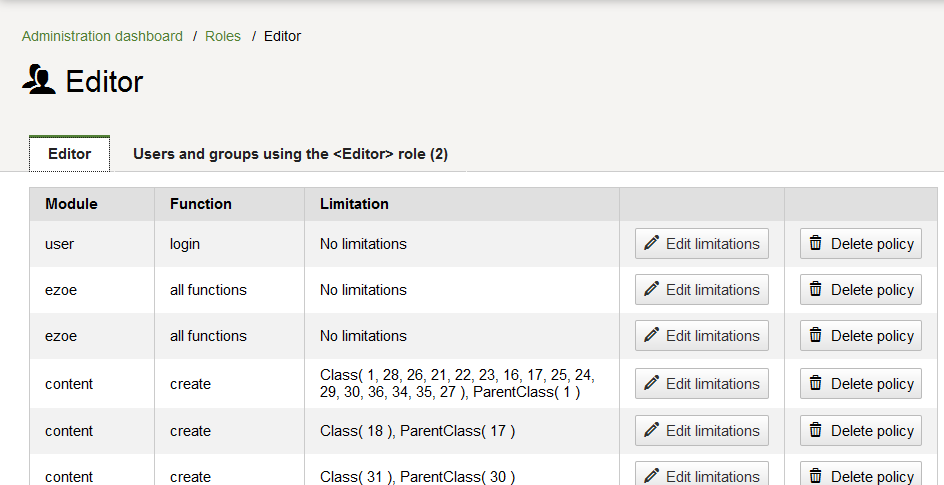Viewport: 944px width, 485px height.
Task: Select 'No limitations' in the user login row
Action: pos(363,244)
